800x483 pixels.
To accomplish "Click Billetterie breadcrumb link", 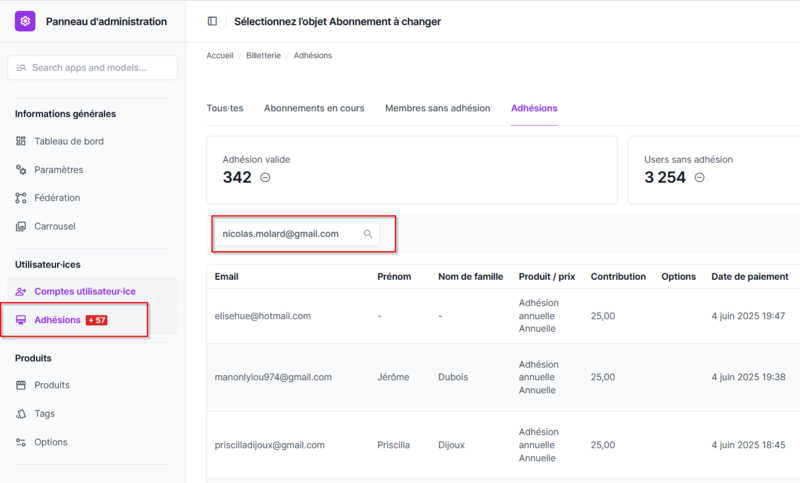I will pyautogui.click(x=265, y=55).
